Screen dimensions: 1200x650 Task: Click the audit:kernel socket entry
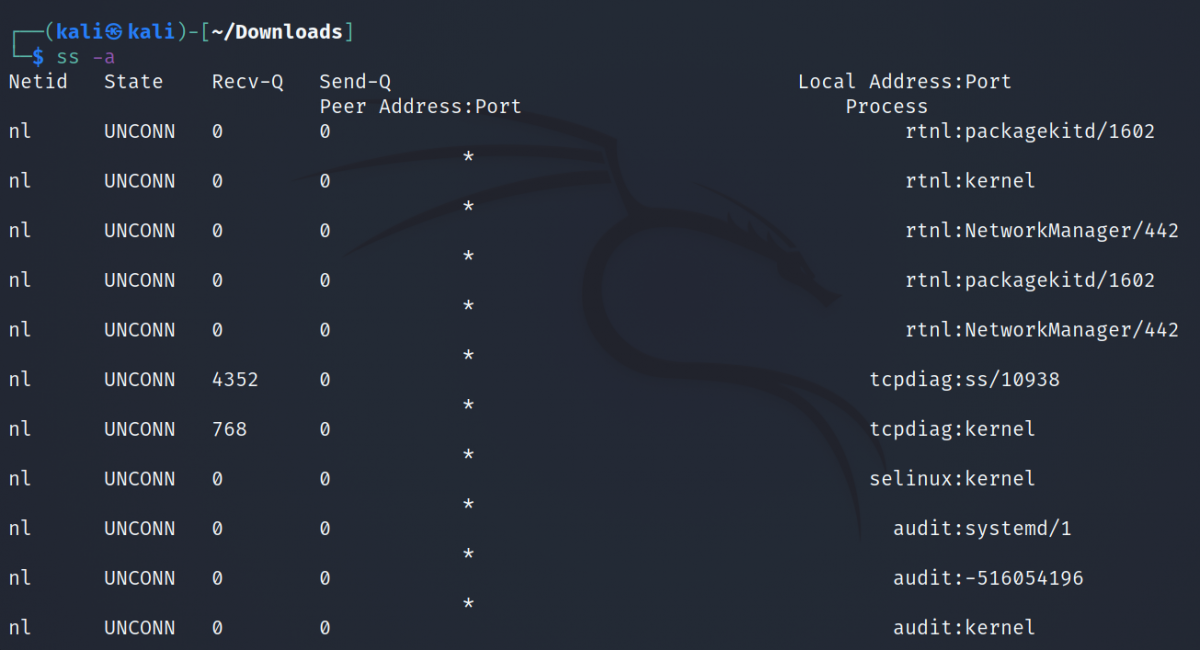click(963, 628)
